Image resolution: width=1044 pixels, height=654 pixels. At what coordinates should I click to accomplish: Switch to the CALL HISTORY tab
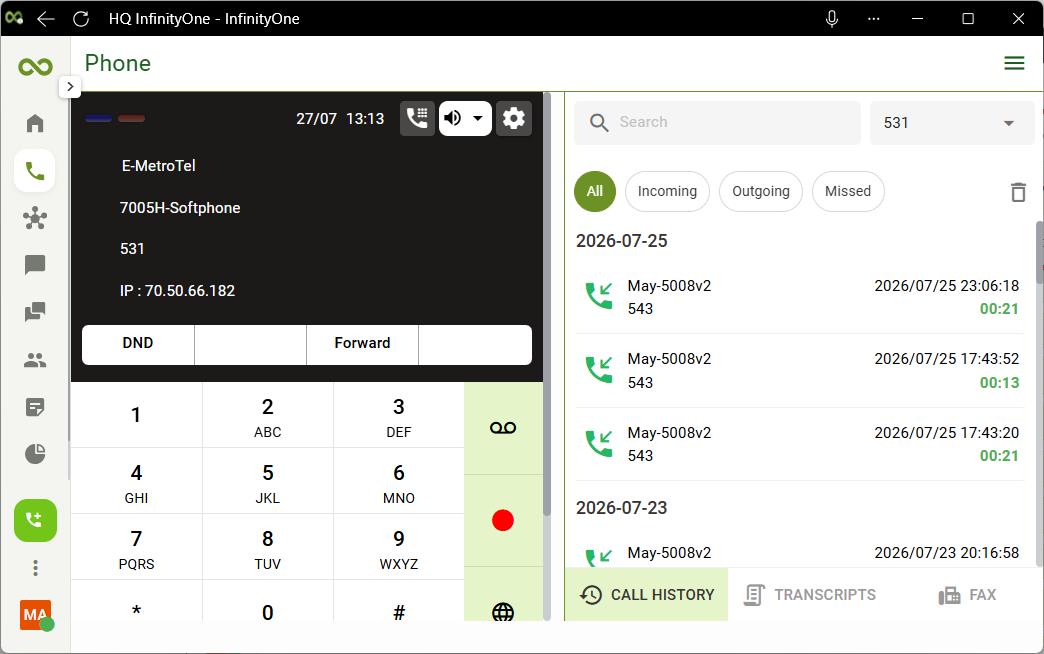pyautogui.click(x=647, y=595)
